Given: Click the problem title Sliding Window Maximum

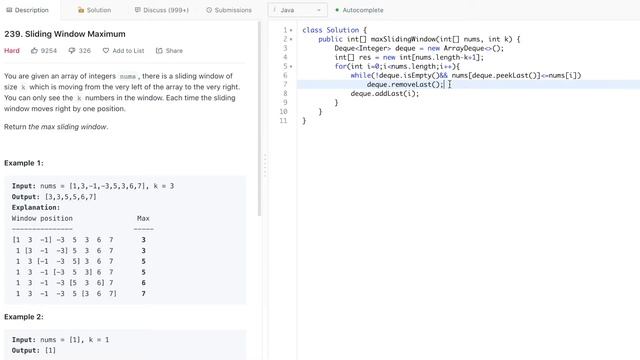Looking at the screenshot, I should point(75,34).
